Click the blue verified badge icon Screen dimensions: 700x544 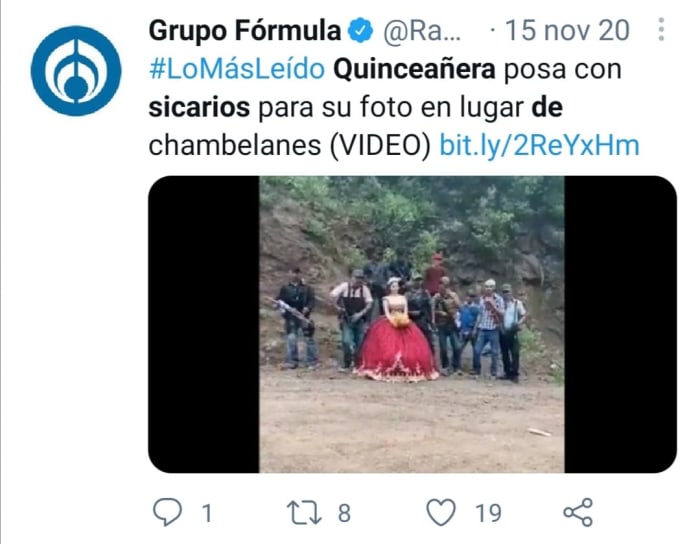pyautogui.click(x=360, y=30)
